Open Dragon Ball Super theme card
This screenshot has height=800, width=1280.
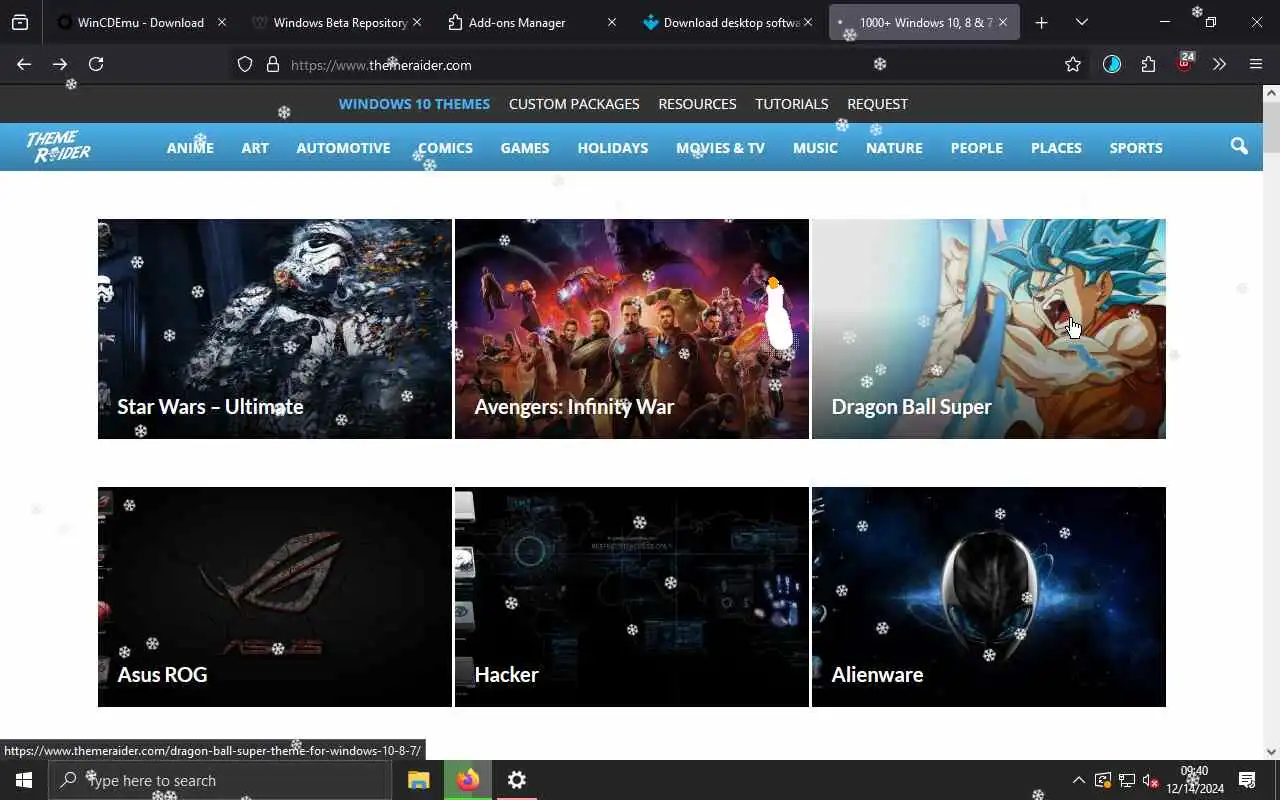[989, 329]
